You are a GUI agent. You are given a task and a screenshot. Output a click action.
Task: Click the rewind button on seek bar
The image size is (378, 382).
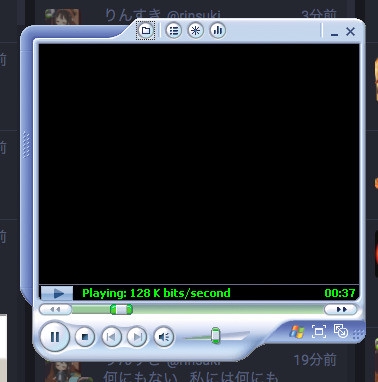click(x=55, y=310)
